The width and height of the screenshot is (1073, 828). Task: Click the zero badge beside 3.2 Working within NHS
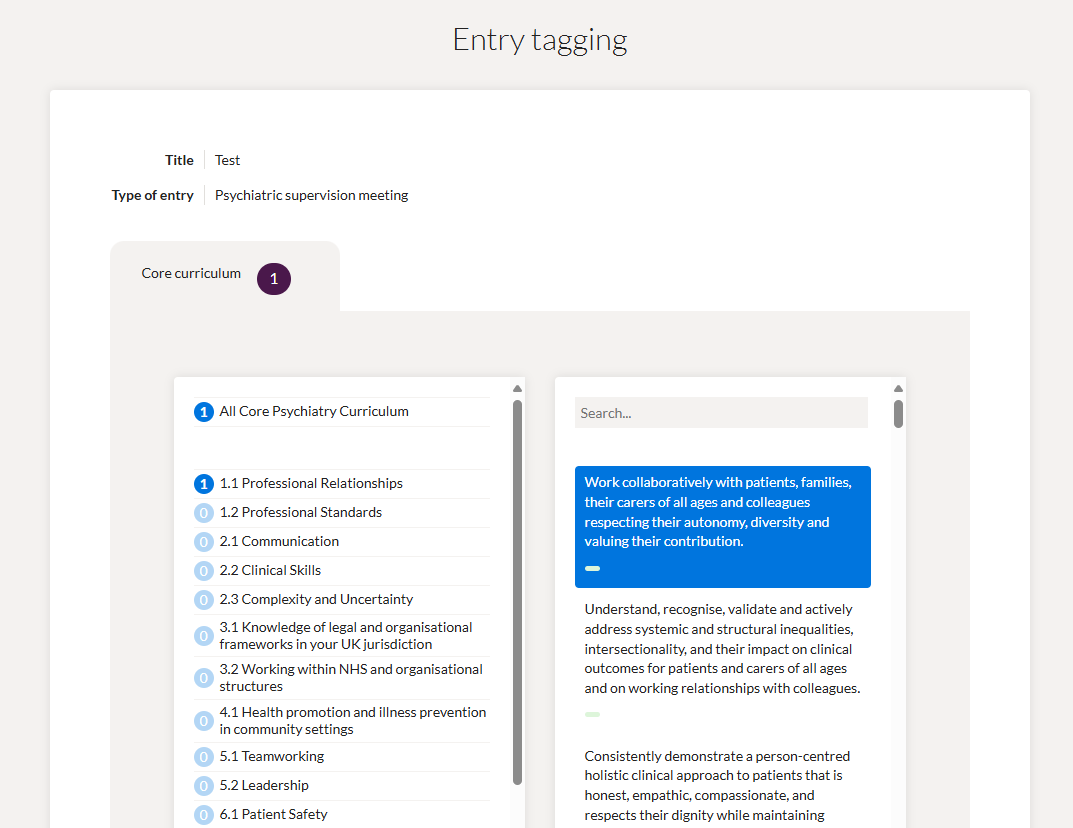click(x=203, y=677)
